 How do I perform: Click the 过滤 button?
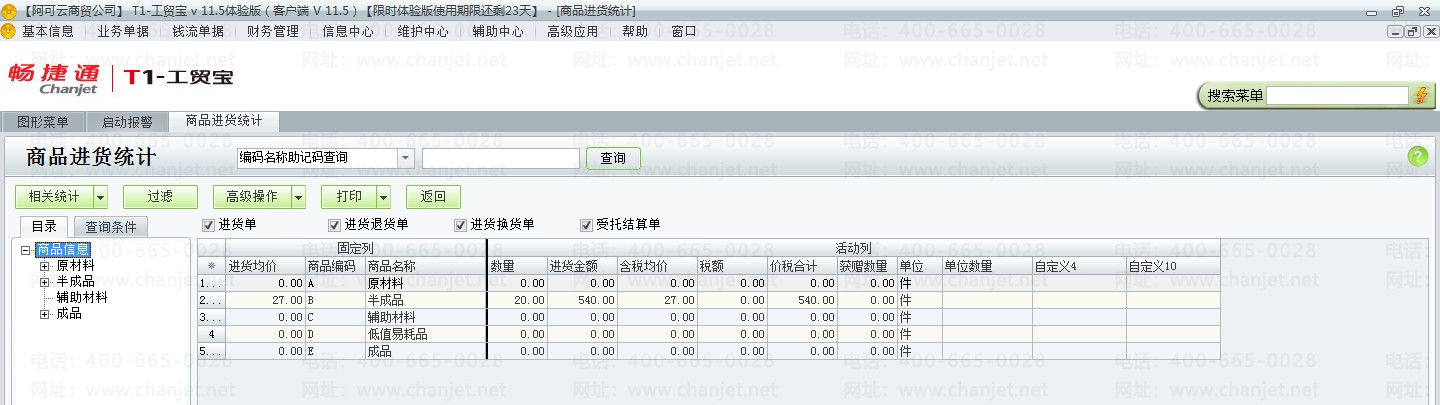click(160, 197)
